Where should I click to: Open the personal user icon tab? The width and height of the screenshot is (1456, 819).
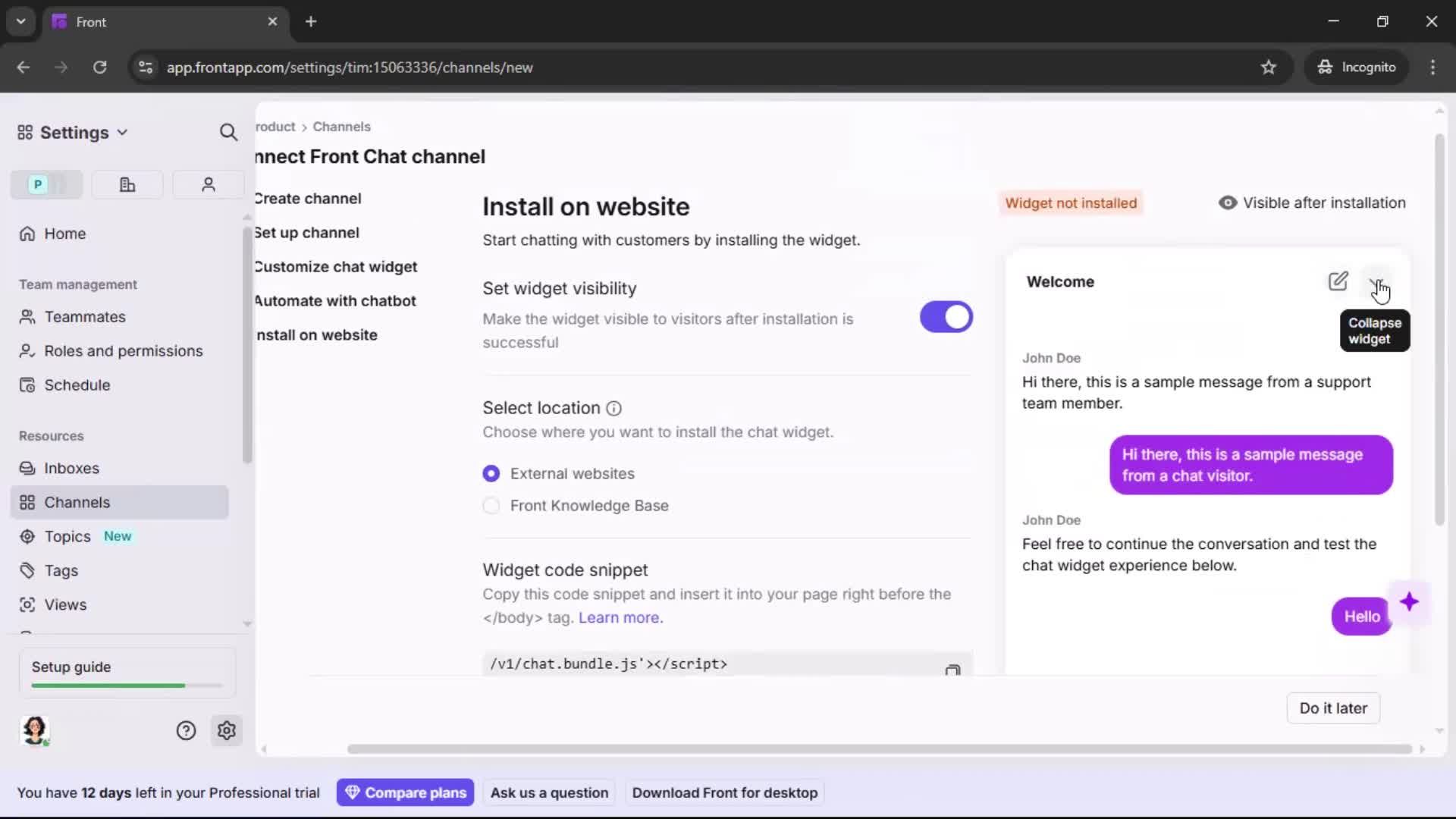(x=208, y=184)
